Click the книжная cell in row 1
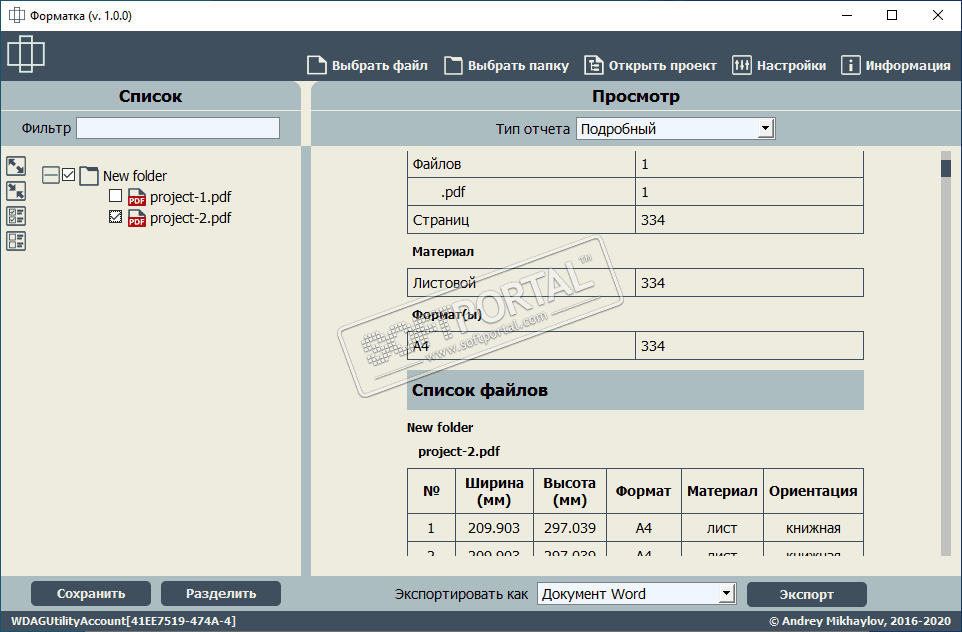The height and width of the screenshot is (632, 962). pyautogui.click(x=814, y=528)
